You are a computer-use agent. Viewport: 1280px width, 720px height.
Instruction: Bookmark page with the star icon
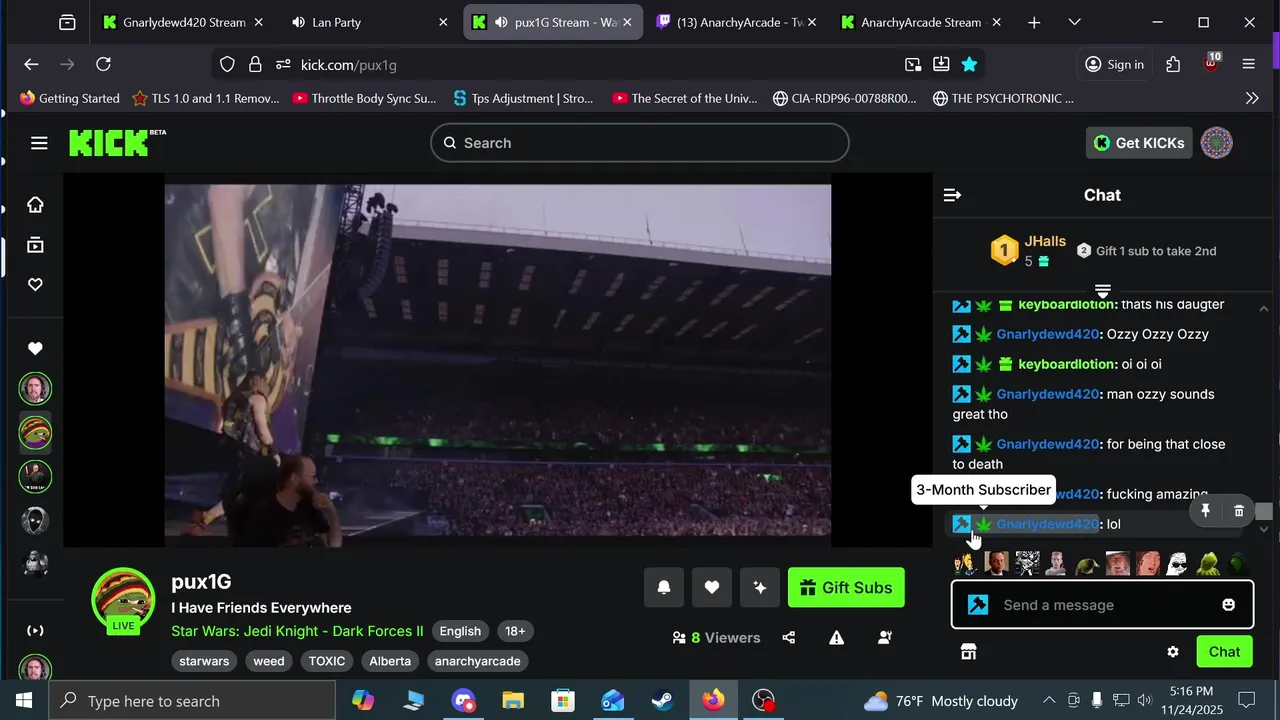point(969,64)
